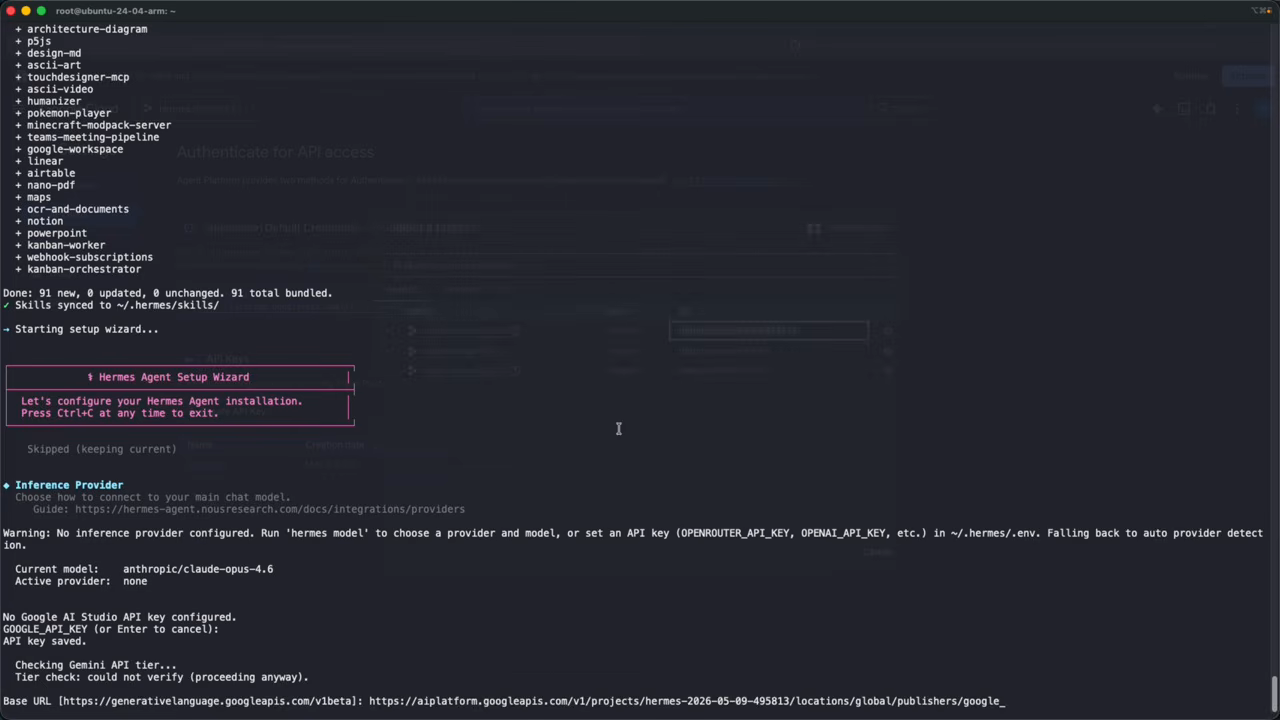Image resolution: width=1280 pixels, height=720 pixels.
Task: Click 'Choose how to connect to your main chat model' text
Action: click(153, 497)
